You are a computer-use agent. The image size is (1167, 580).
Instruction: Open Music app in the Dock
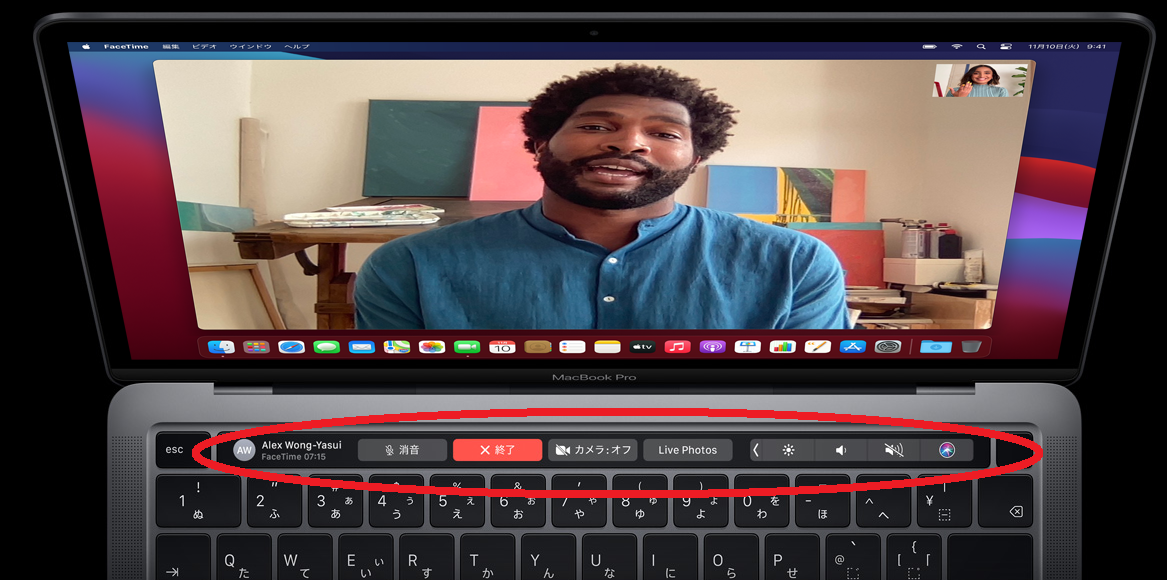coord(677,347)
